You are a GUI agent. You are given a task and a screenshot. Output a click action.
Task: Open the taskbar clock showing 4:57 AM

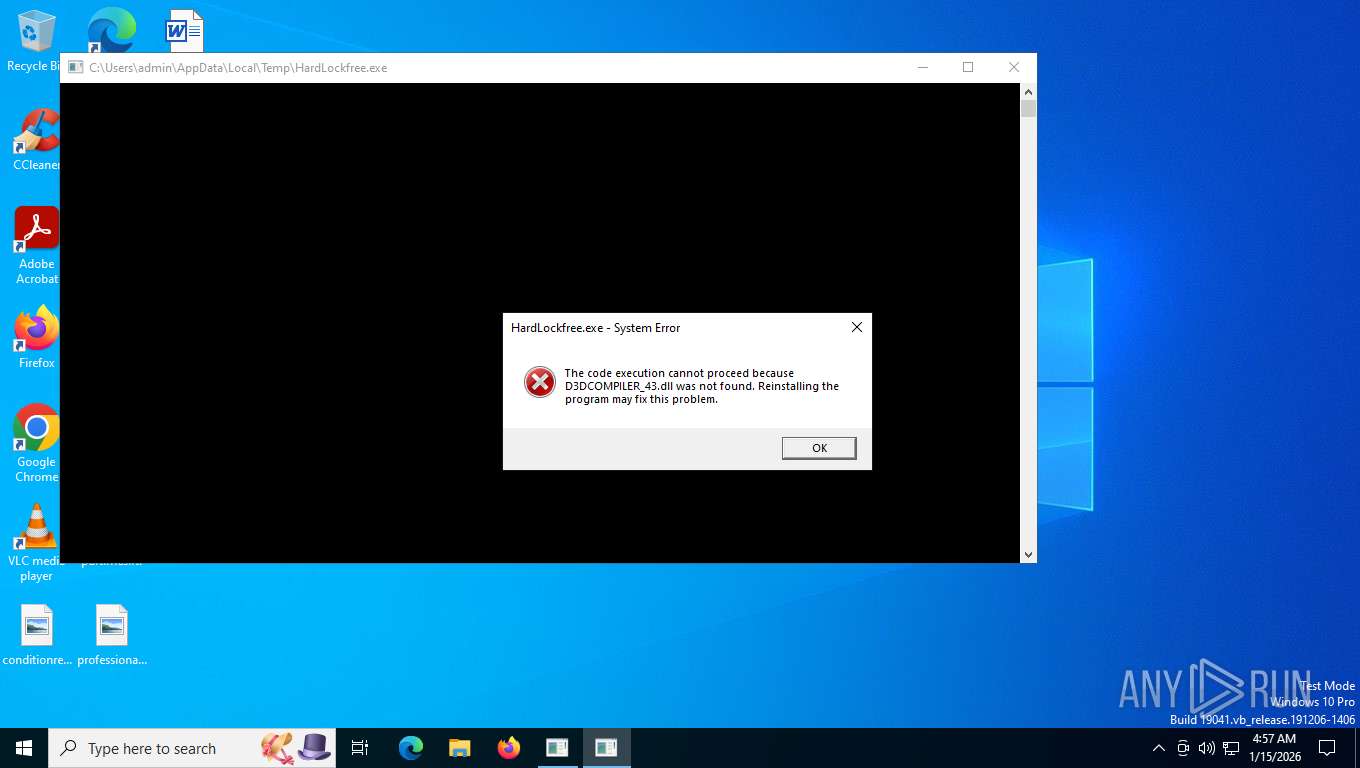pyautogui.click(x=1273, y=748)
